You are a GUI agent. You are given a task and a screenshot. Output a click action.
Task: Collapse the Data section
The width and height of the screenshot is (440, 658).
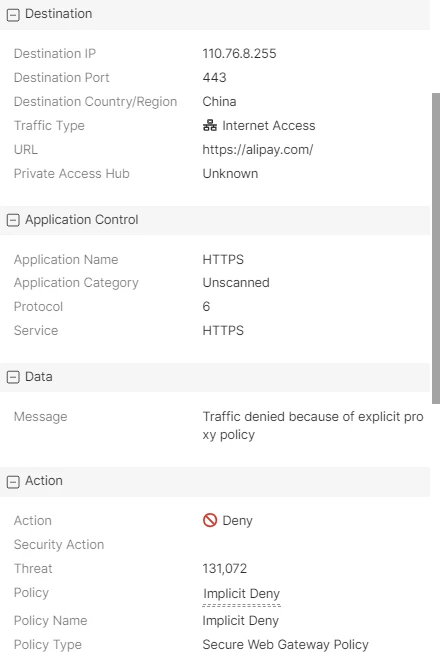pos(13,377)
